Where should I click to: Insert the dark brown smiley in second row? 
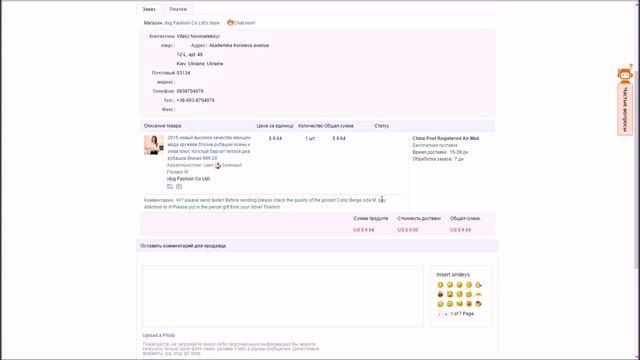pos(440,294)
